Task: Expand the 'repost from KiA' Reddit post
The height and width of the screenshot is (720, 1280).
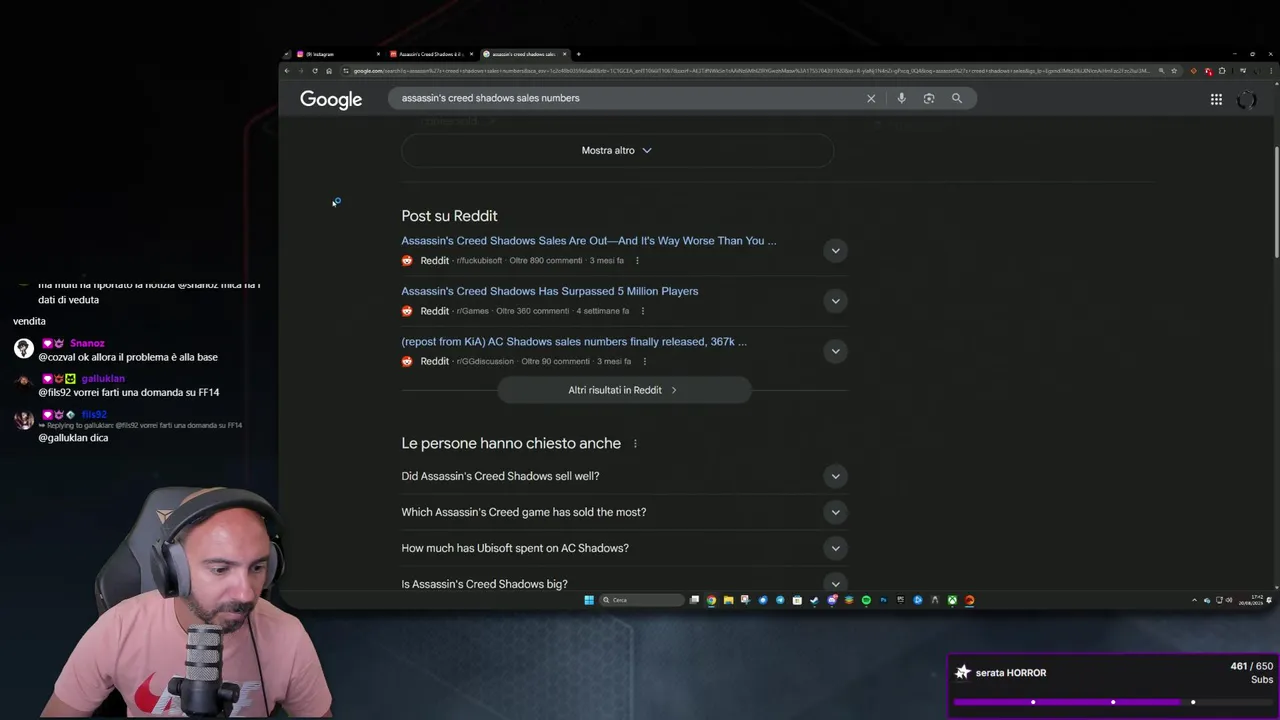Action: coord(835,351)
